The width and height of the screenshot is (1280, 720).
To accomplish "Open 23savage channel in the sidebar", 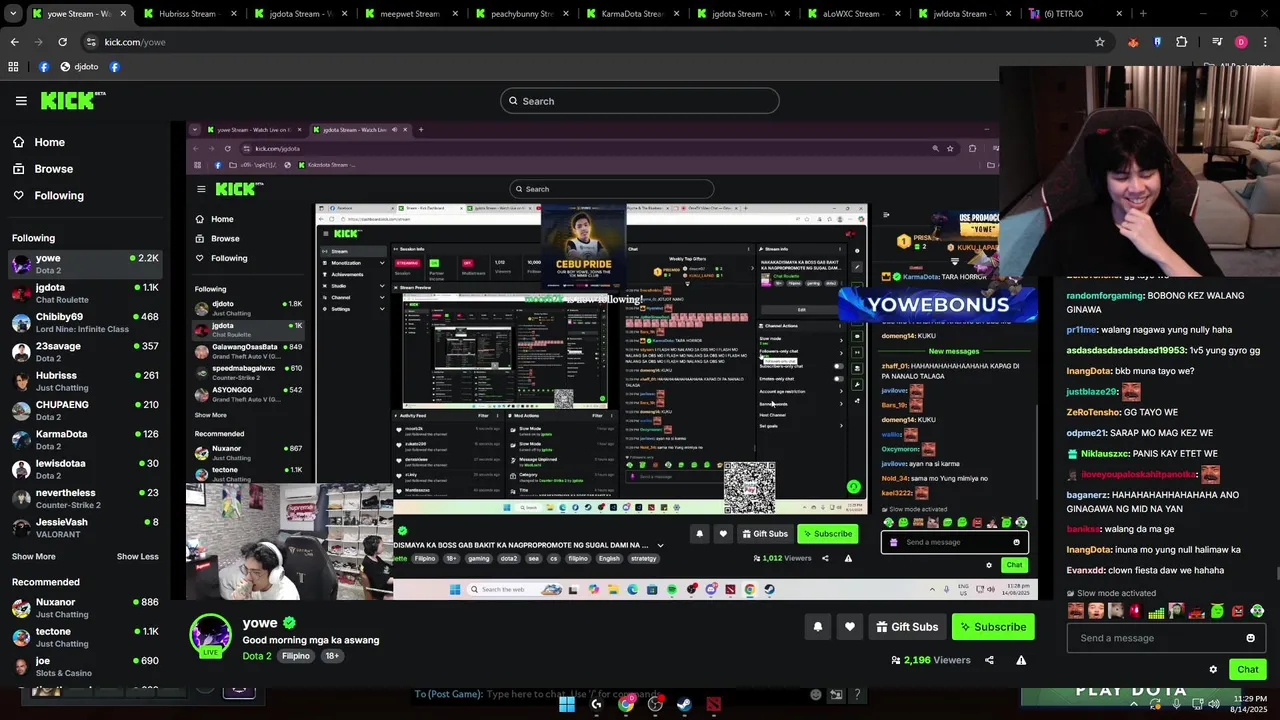I will [85, 352].
